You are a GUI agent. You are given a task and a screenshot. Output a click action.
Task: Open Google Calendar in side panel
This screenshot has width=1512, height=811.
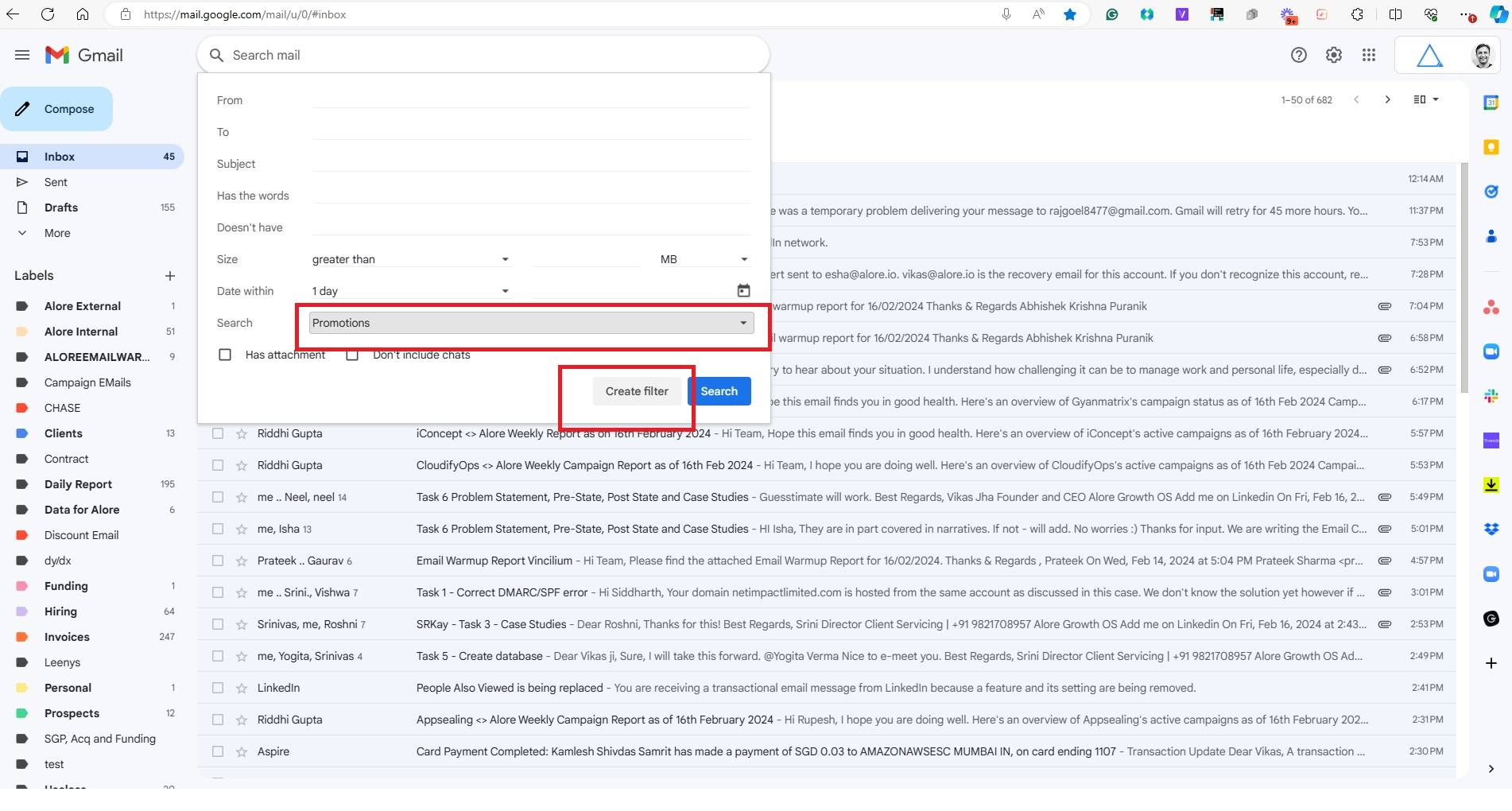pyautogui.click(x=1491, y=103)
